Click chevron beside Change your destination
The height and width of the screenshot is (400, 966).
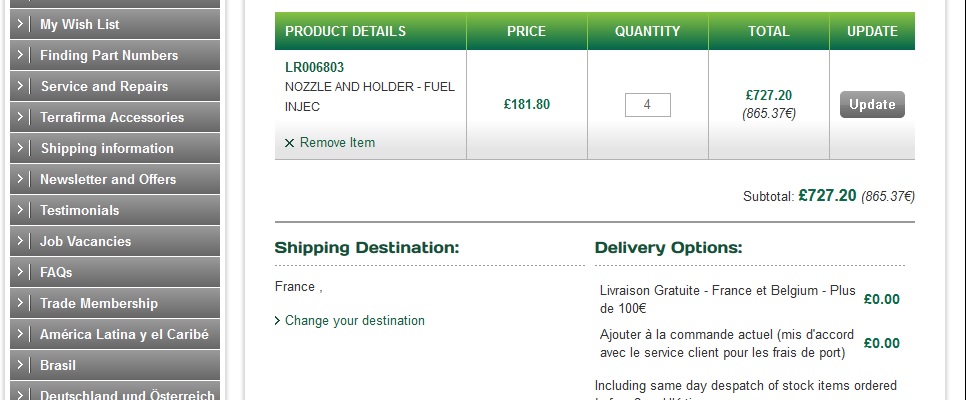point(278,321)
